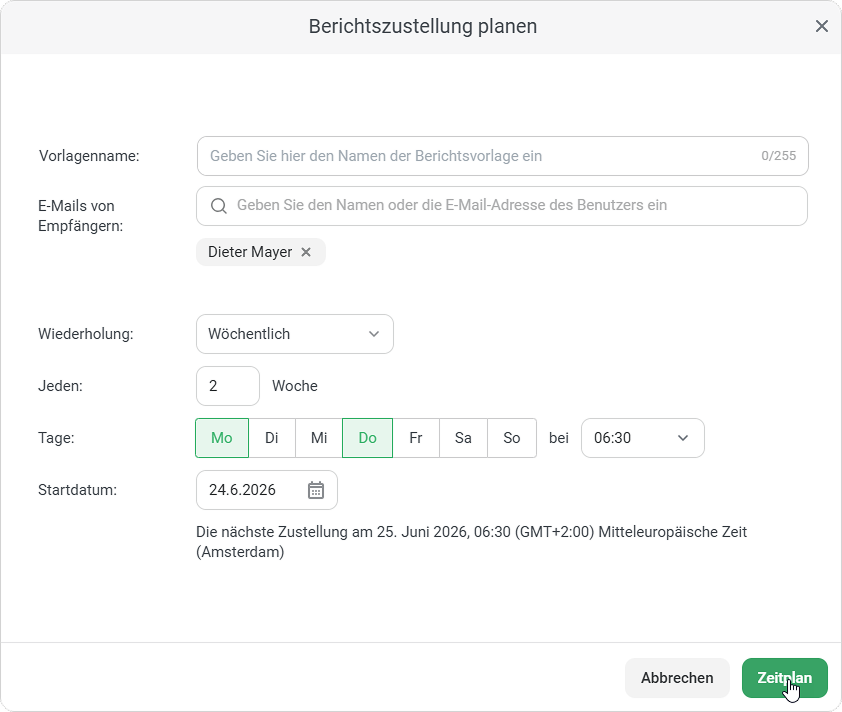Viewport: 842px width, 712px height.
Task: Enable the So day button
Action: click(x=512, y=438)
